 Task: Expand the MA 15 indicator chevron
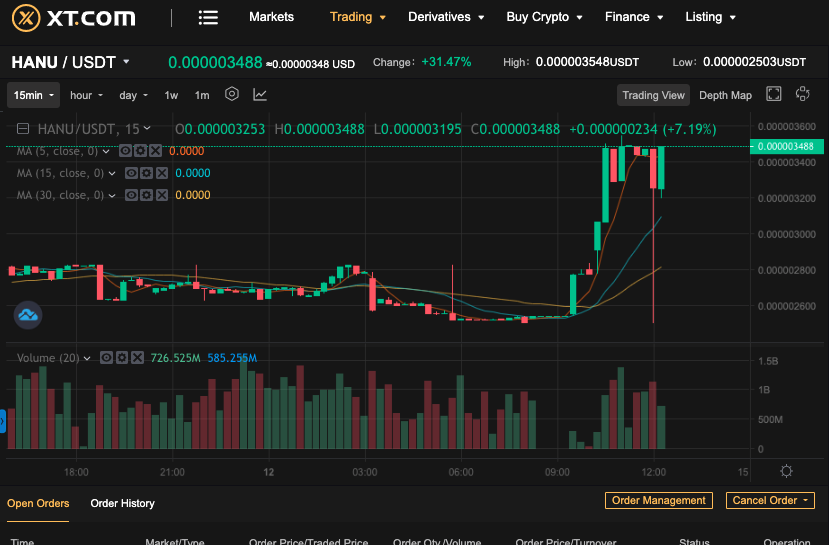pyautogui.click(x=112, y=173)
